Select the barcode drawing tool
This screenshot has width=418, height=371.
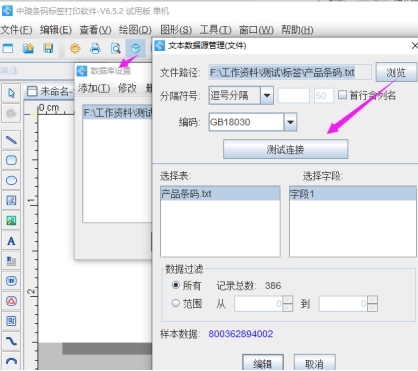coord(11,281)
